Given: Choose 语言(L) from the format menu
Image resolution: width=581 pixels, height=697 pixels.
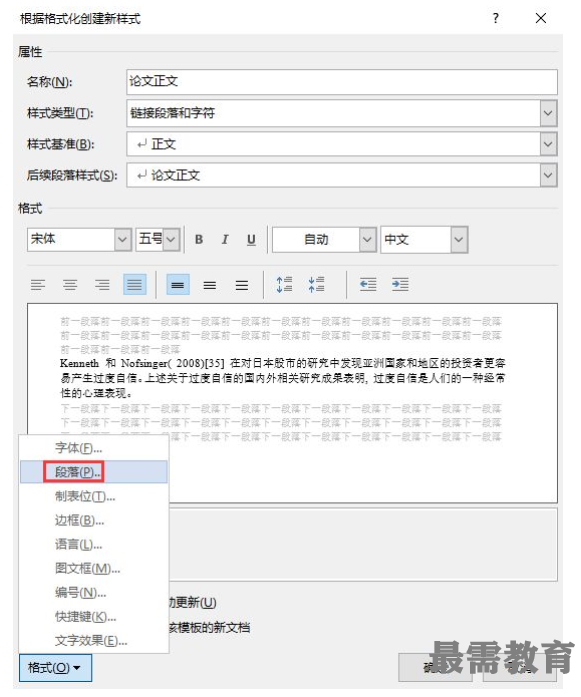Looking at the screenshot, I should tap(94, 544).
